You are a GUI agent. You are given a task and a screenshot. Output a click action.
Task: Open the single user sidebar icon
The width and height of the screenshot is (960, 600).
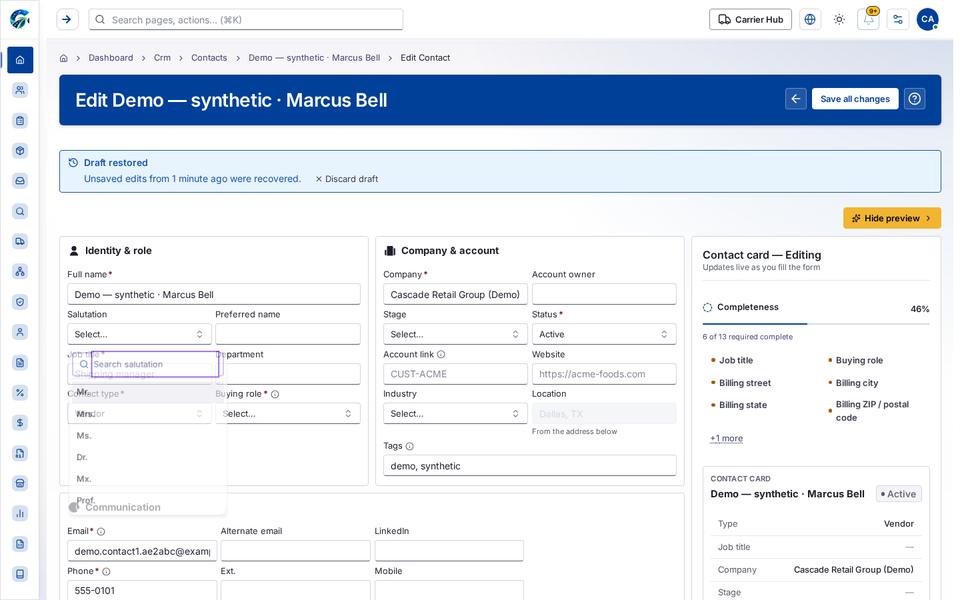20,332
